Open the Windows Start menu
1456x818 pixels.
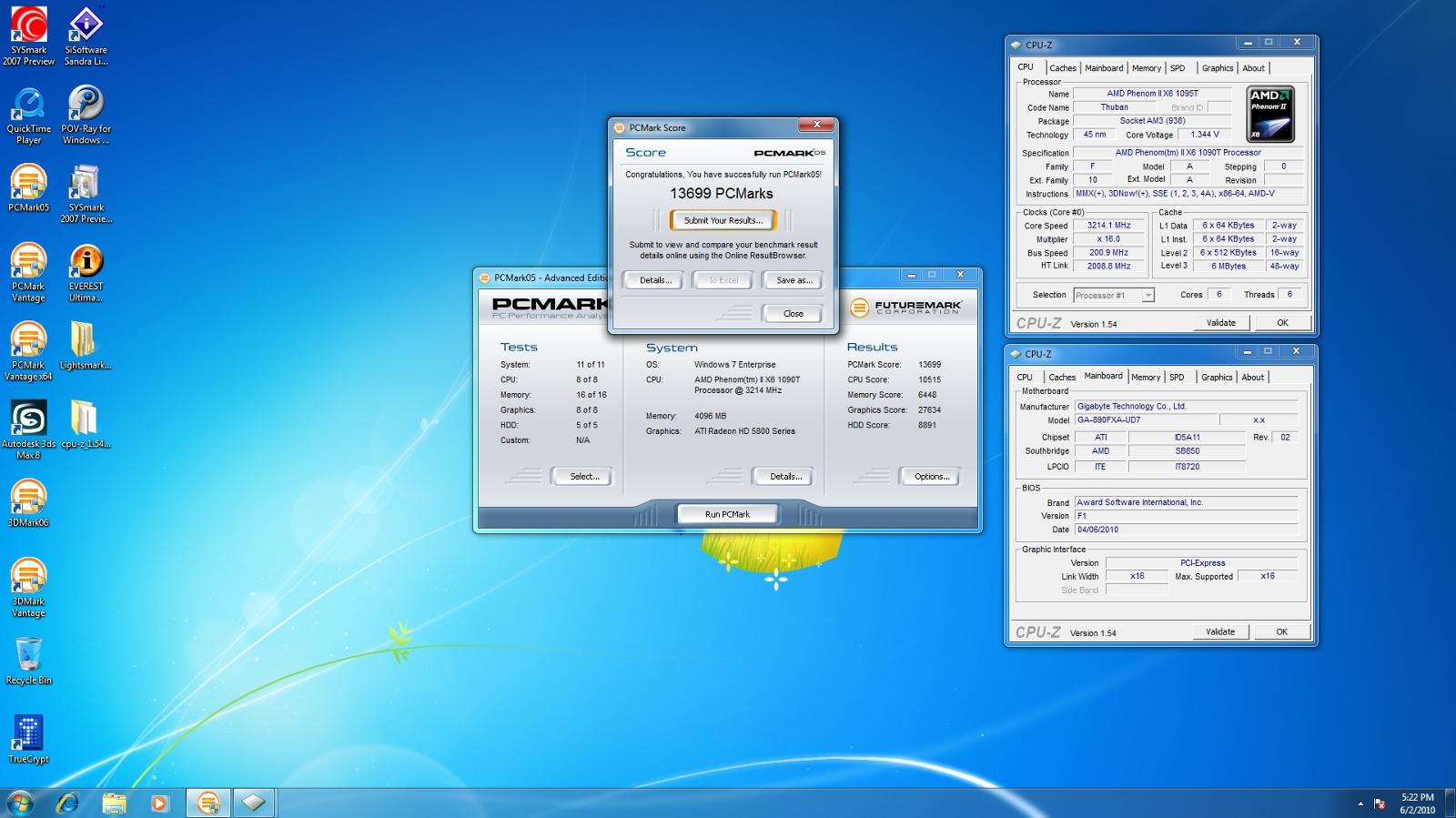[x=20, y=803]
